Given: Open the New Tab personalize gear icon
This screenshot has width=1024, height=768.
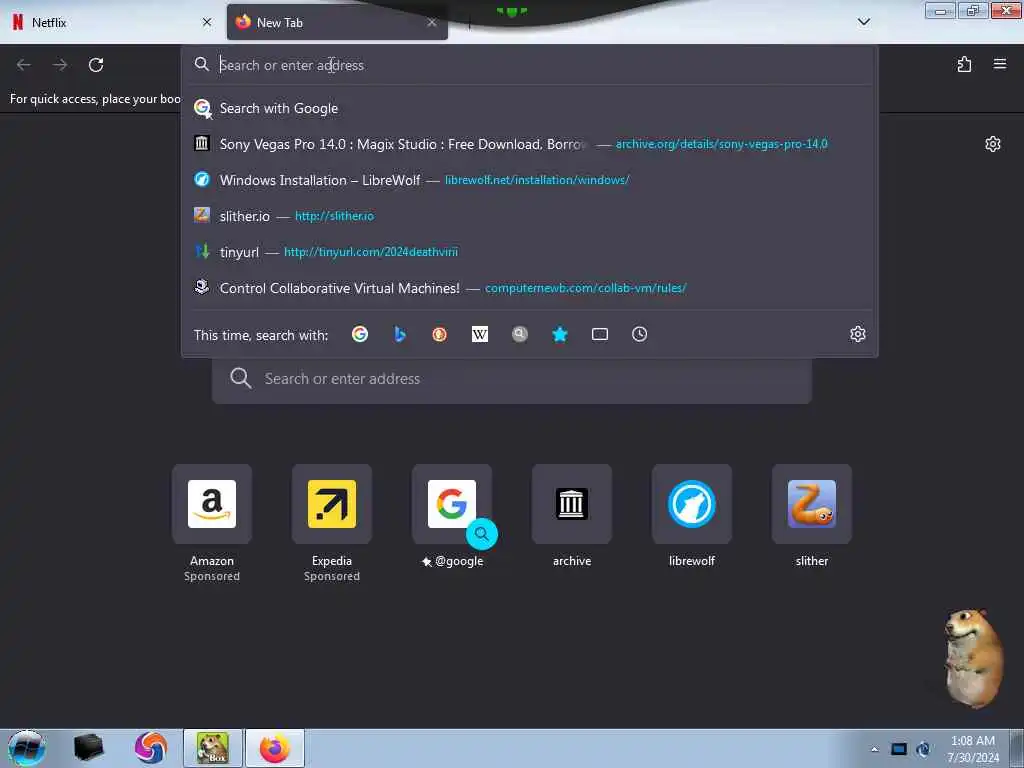Looking at the screenshot, I should click(x=993, y=144).
